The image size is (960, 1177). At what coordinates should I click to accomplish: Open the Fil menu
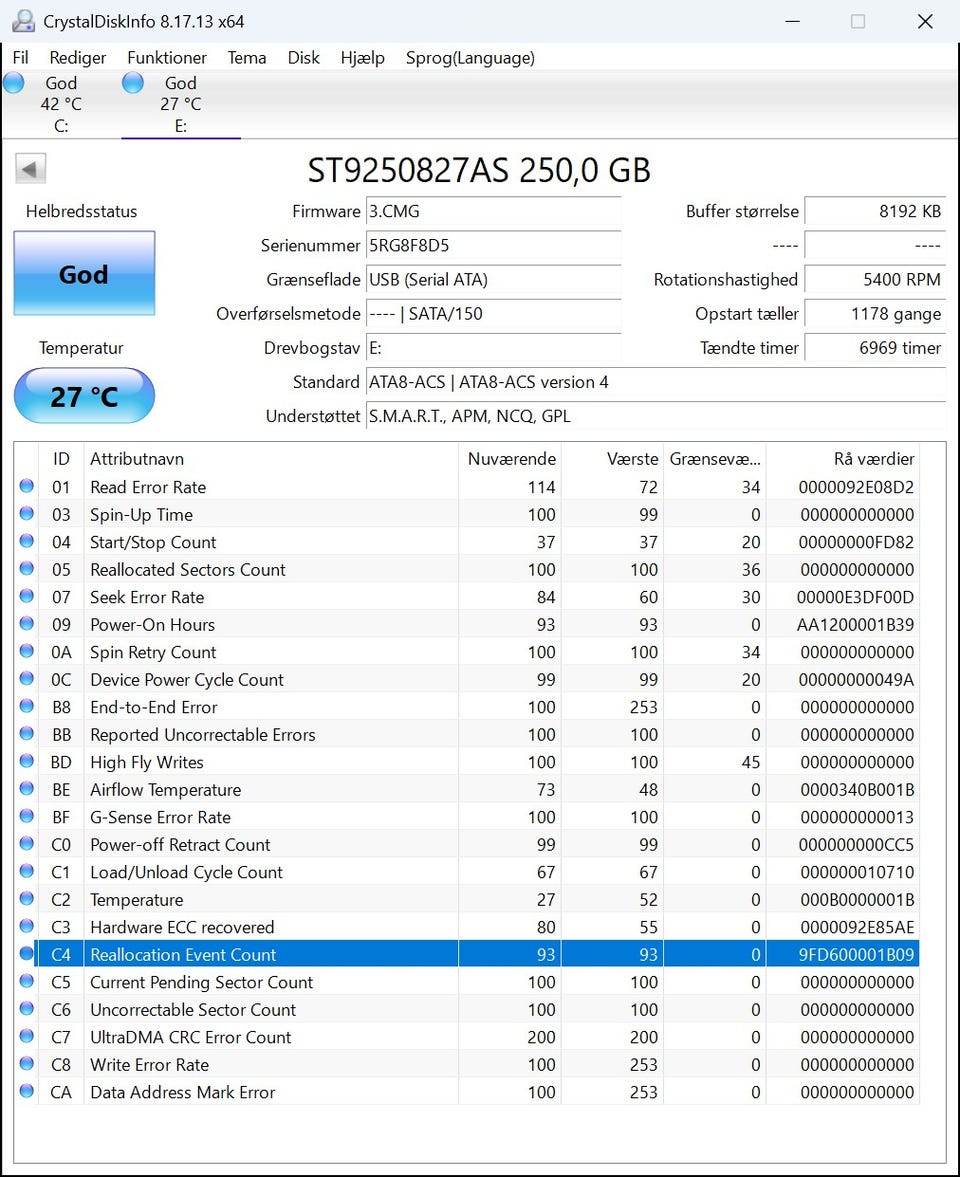pos(20,58)
